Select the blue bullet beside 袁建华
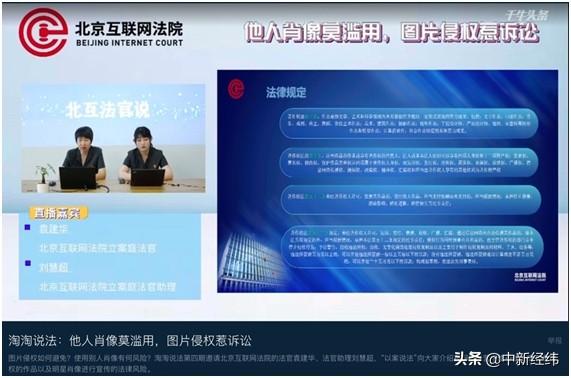Image resolution: width=571 pixels, height=378 pixels. coord(27,228)
